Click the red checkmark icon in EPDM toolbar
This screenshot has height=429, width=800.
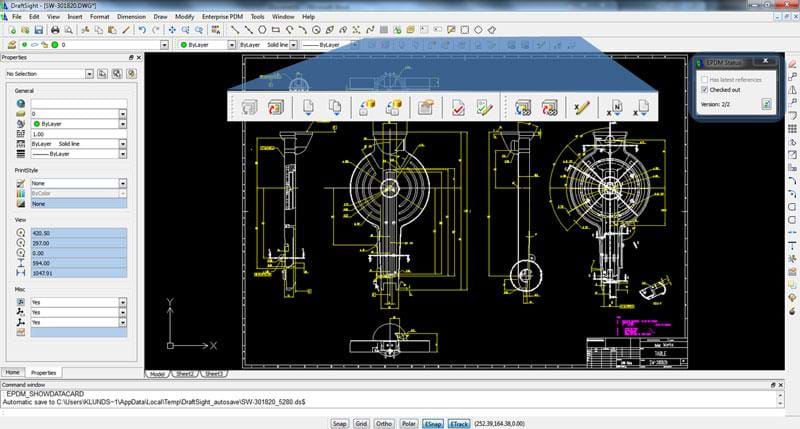click(x=457, y=106)
